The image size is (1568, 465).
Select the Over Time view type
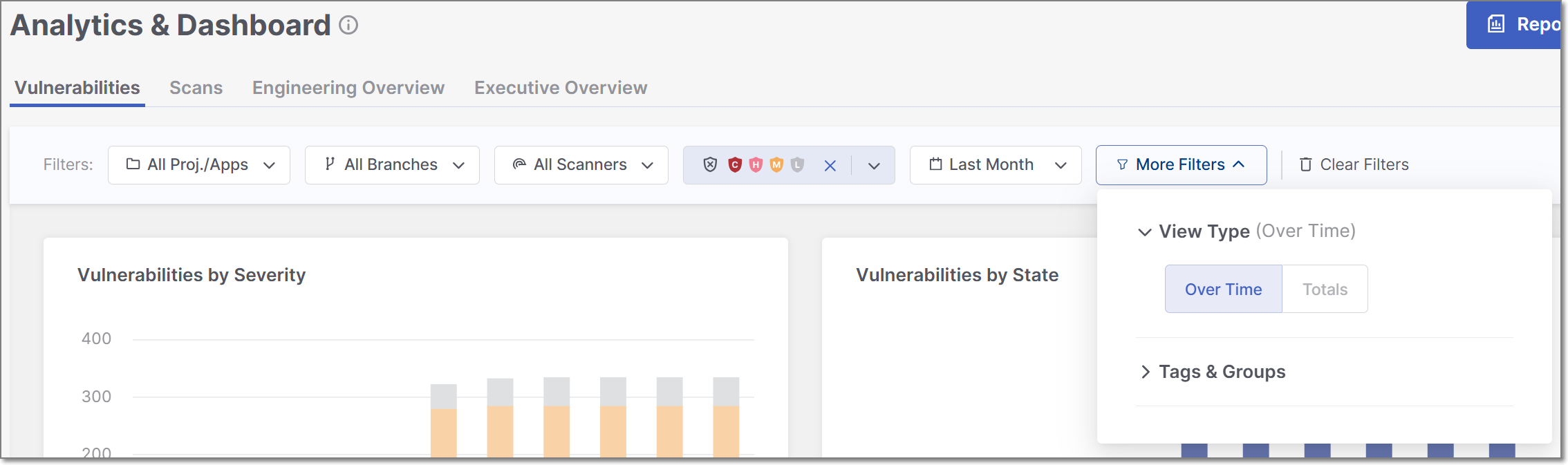tap(1223, 289)
